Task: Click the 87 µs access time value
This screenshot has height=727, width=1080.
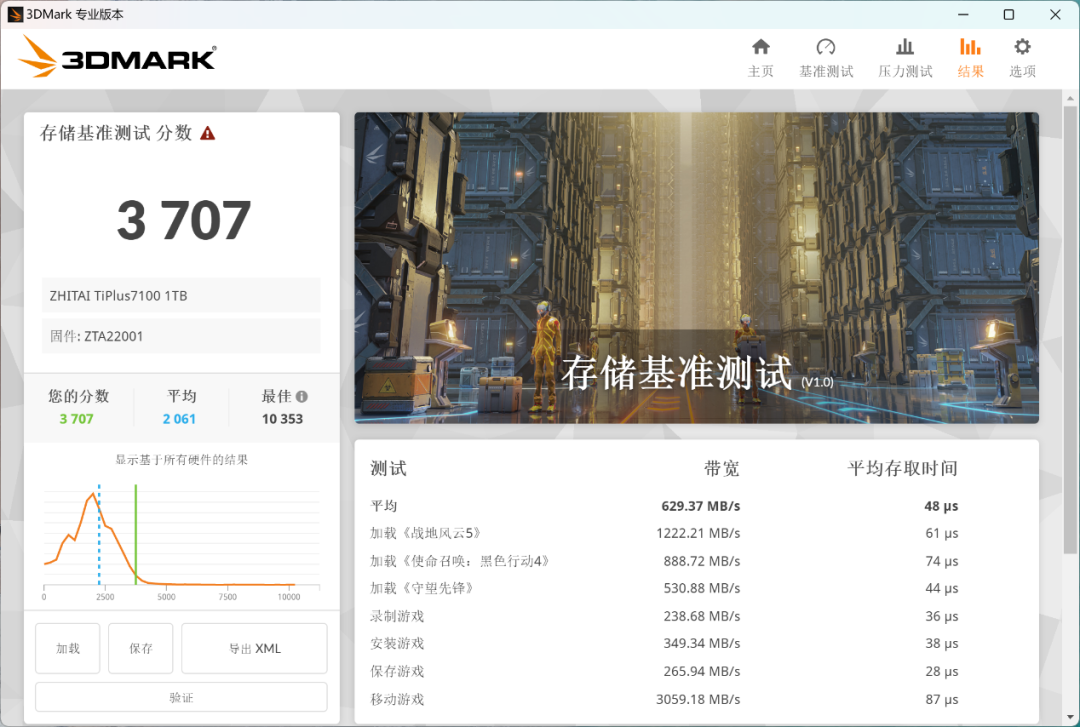Action: (942, 699)
